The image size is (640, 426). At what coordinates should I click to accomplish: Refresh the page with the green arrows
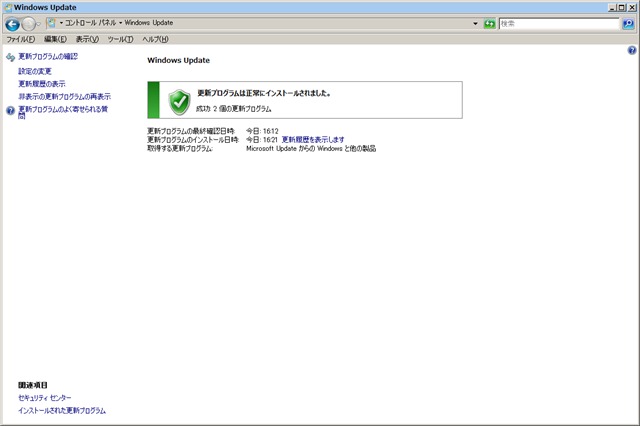489,24
